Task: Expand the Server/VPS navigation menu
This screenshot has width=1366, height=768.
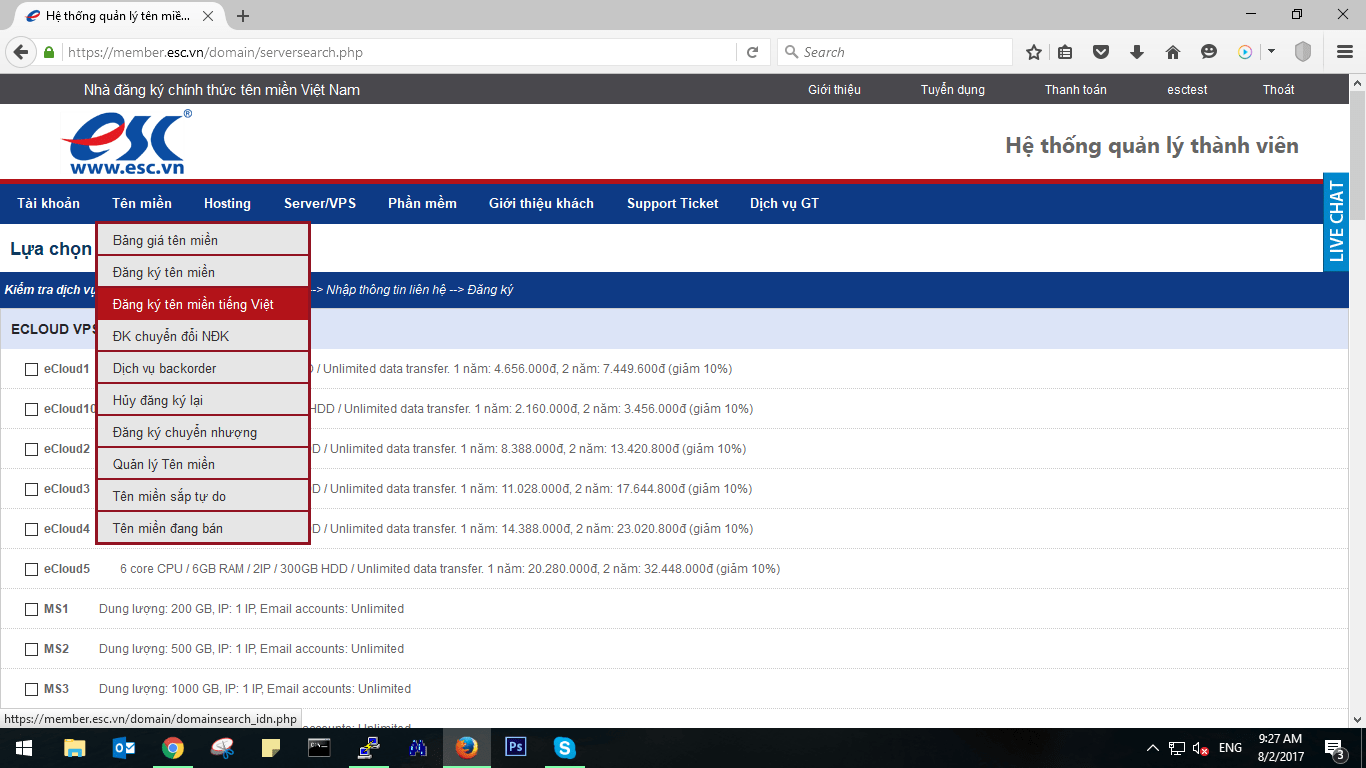Action: pos(320,203)
